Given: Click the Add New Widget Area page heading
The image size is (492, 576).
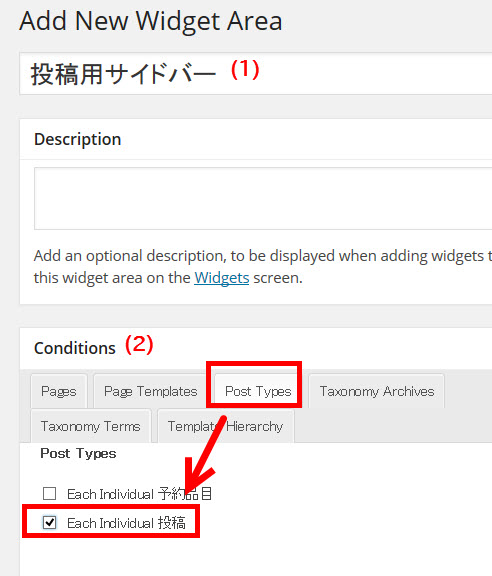Looking at the screenshot, I should [x=151, y=21].
